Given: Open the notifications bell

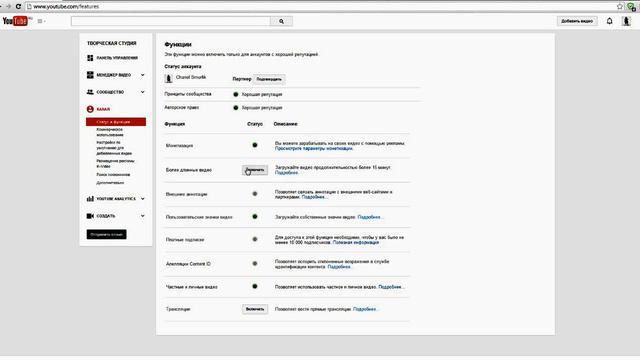Looking at the screenshot, I should (609, 21).
